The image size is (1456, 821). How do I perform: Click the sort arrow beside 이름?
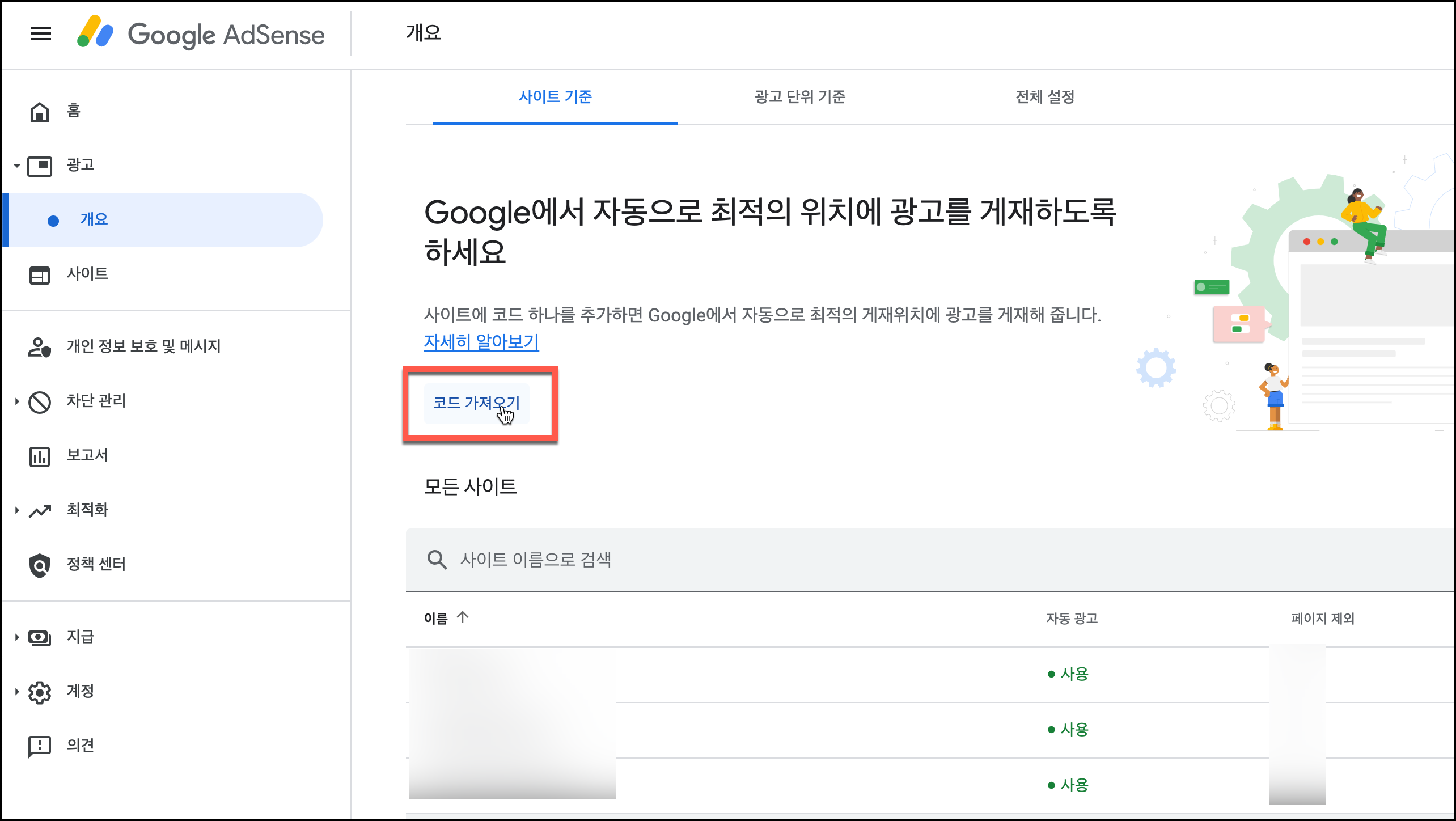pos(463,617)
